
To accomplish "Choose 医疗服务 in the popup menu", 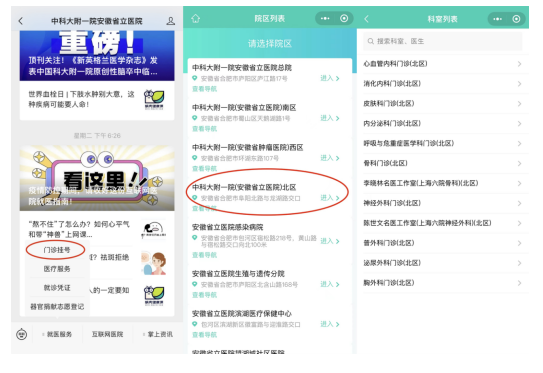I will click(x=57, y=269).
